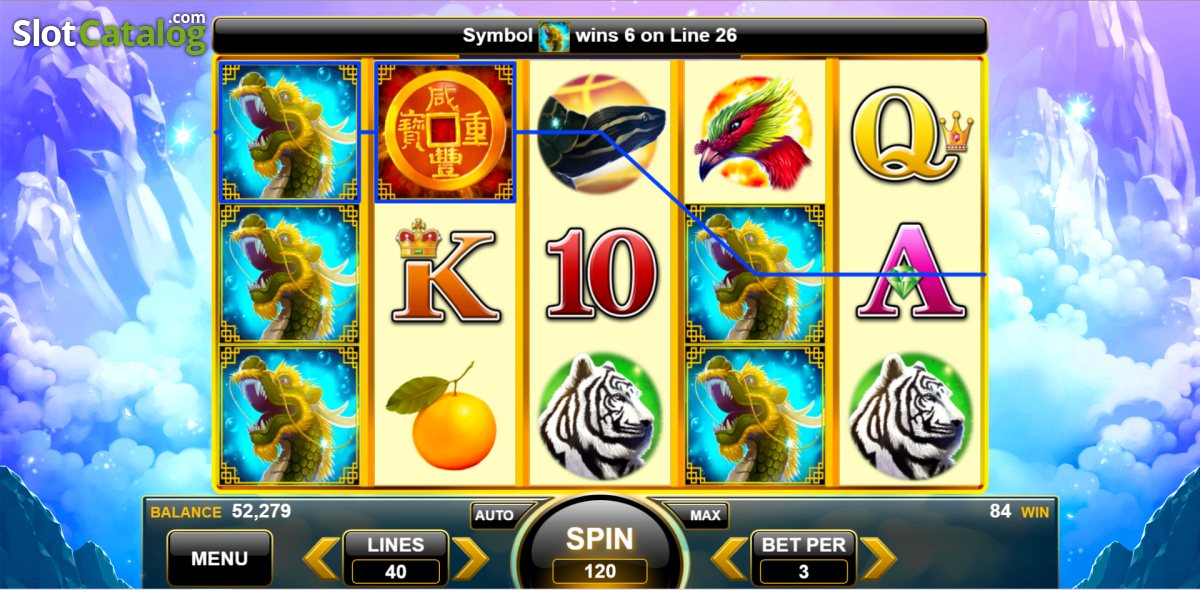
Task: Increase the number of lines
Action: (x=469, y=559)
